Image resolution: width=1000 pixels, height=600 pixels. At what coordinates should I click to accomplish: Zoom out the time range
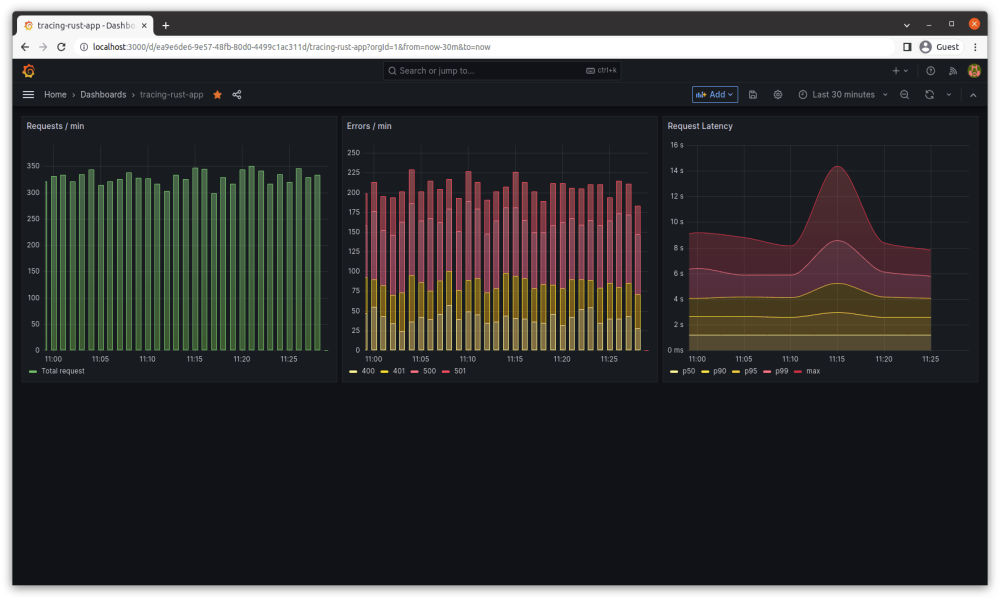[x=904, y=95]
